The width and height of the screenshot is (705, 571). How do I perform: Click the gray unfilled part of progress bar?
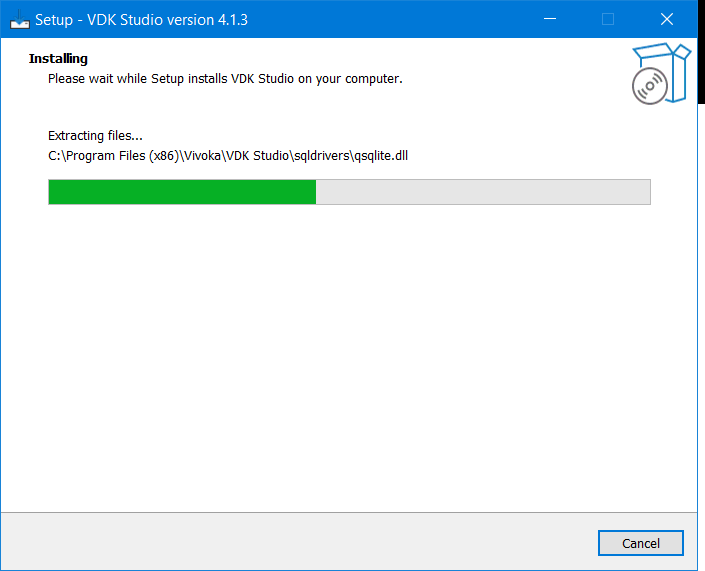pos(483,192)
